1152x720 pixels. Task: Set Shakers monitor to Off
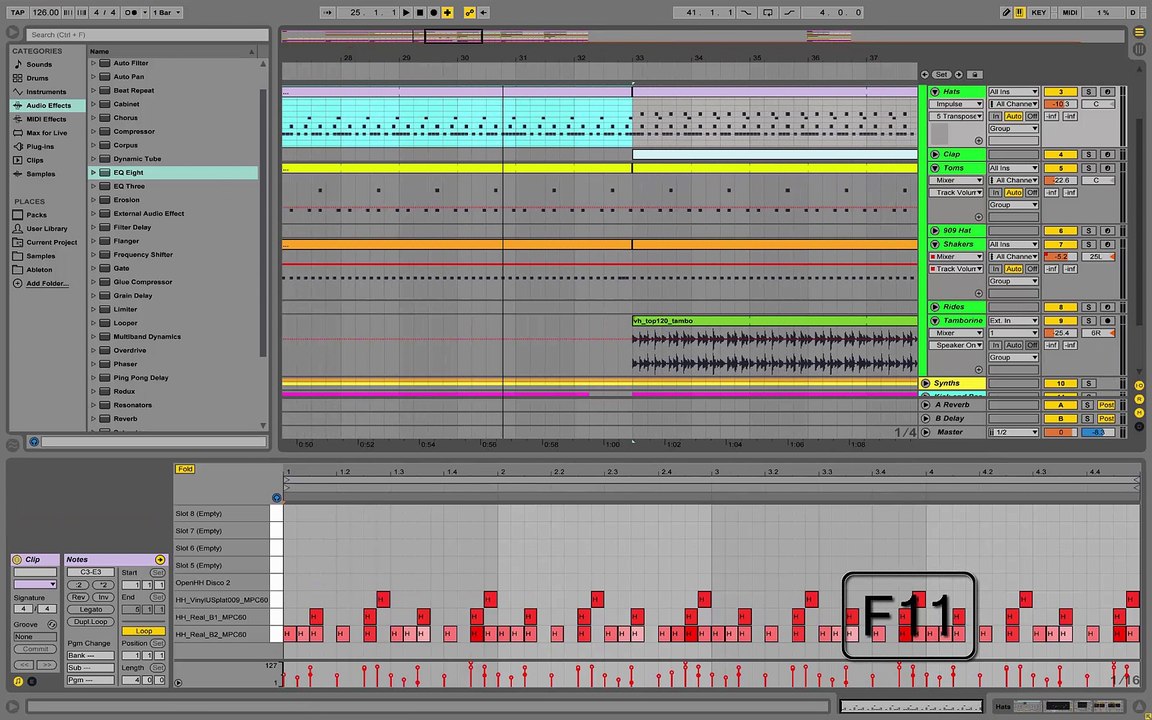1032,269
